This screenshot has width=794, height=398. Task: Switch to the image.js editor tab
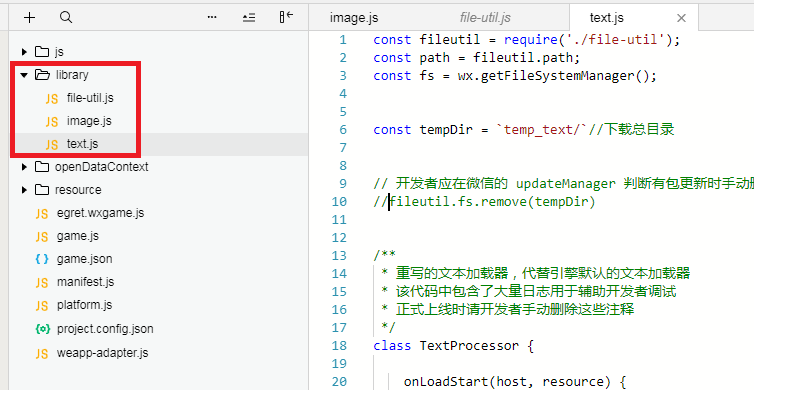pyautogui.click(x=354, y=18)
